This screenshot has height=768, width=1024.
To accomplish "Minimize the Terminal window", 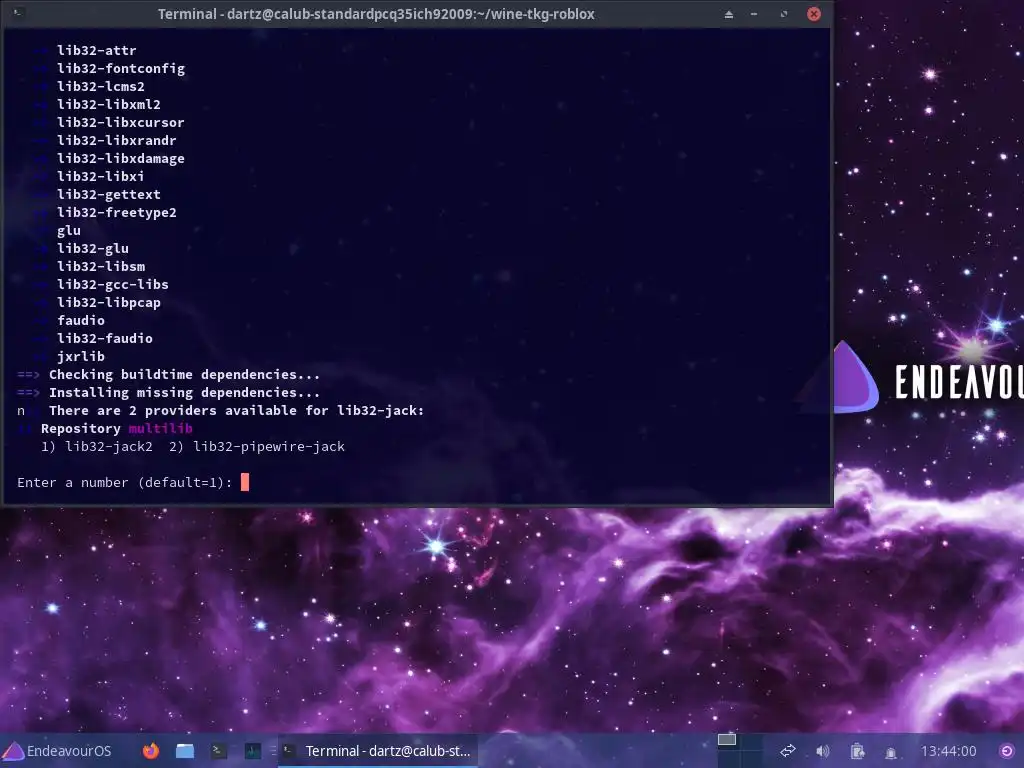I will click(x=754, y=14).
